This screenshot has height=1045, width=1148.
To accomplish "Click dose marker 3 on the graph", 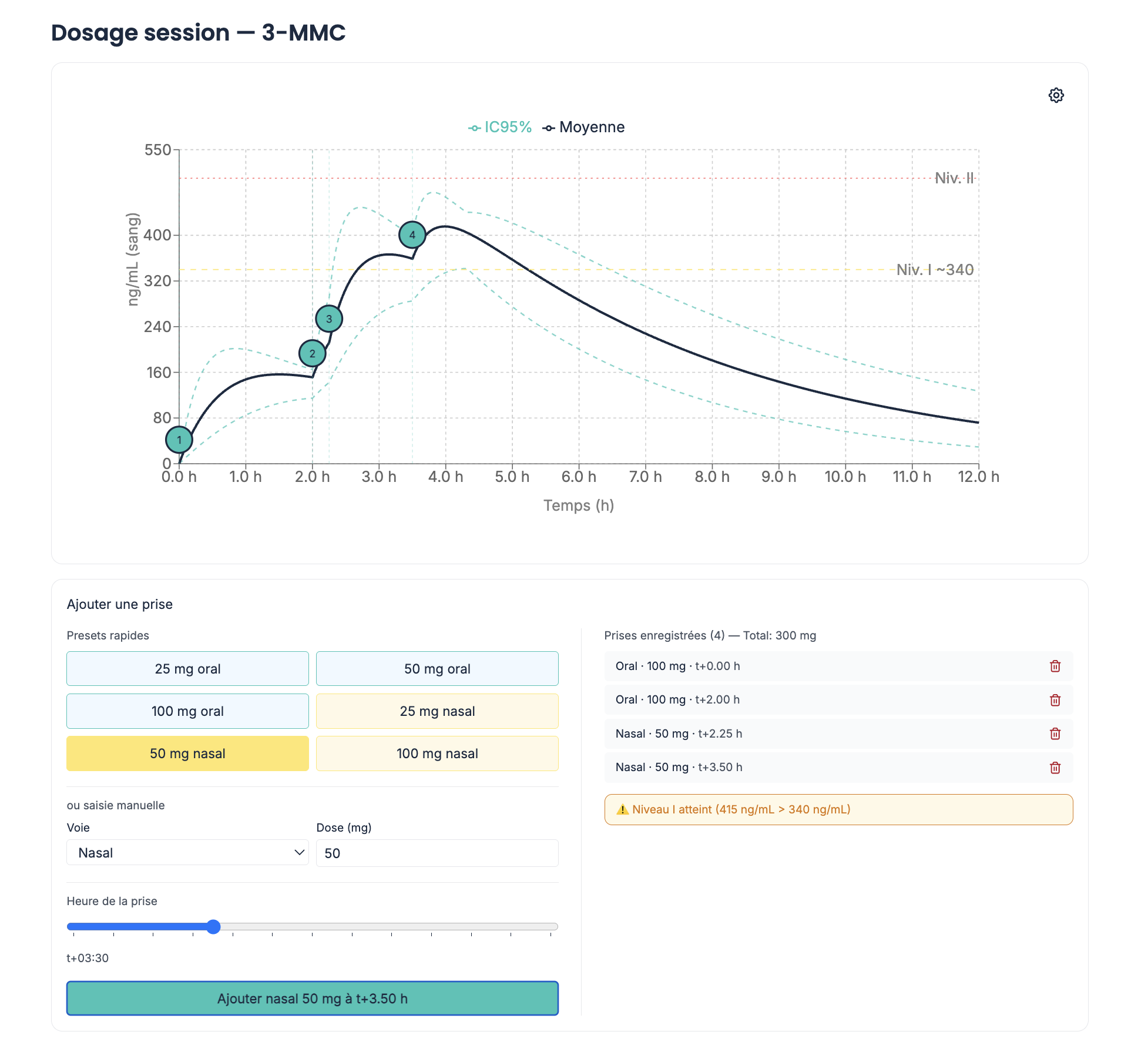I will point(329,319).
